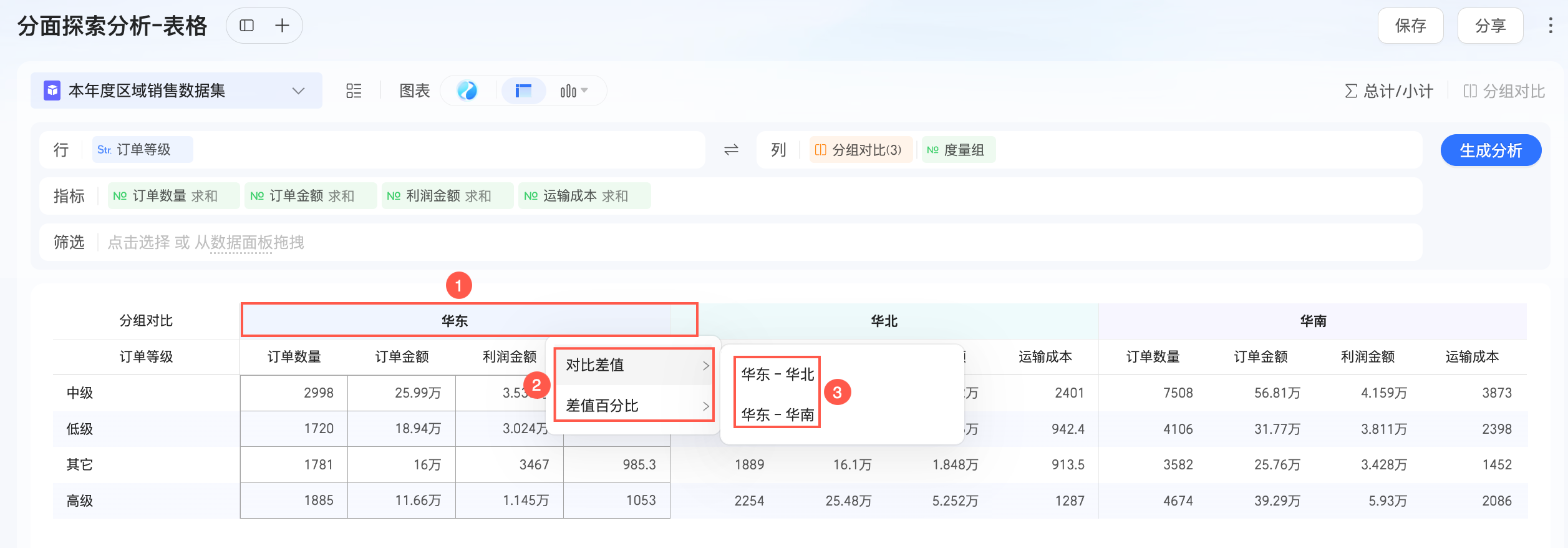
Task: Select the 华北 group column header
Action: 884,321
